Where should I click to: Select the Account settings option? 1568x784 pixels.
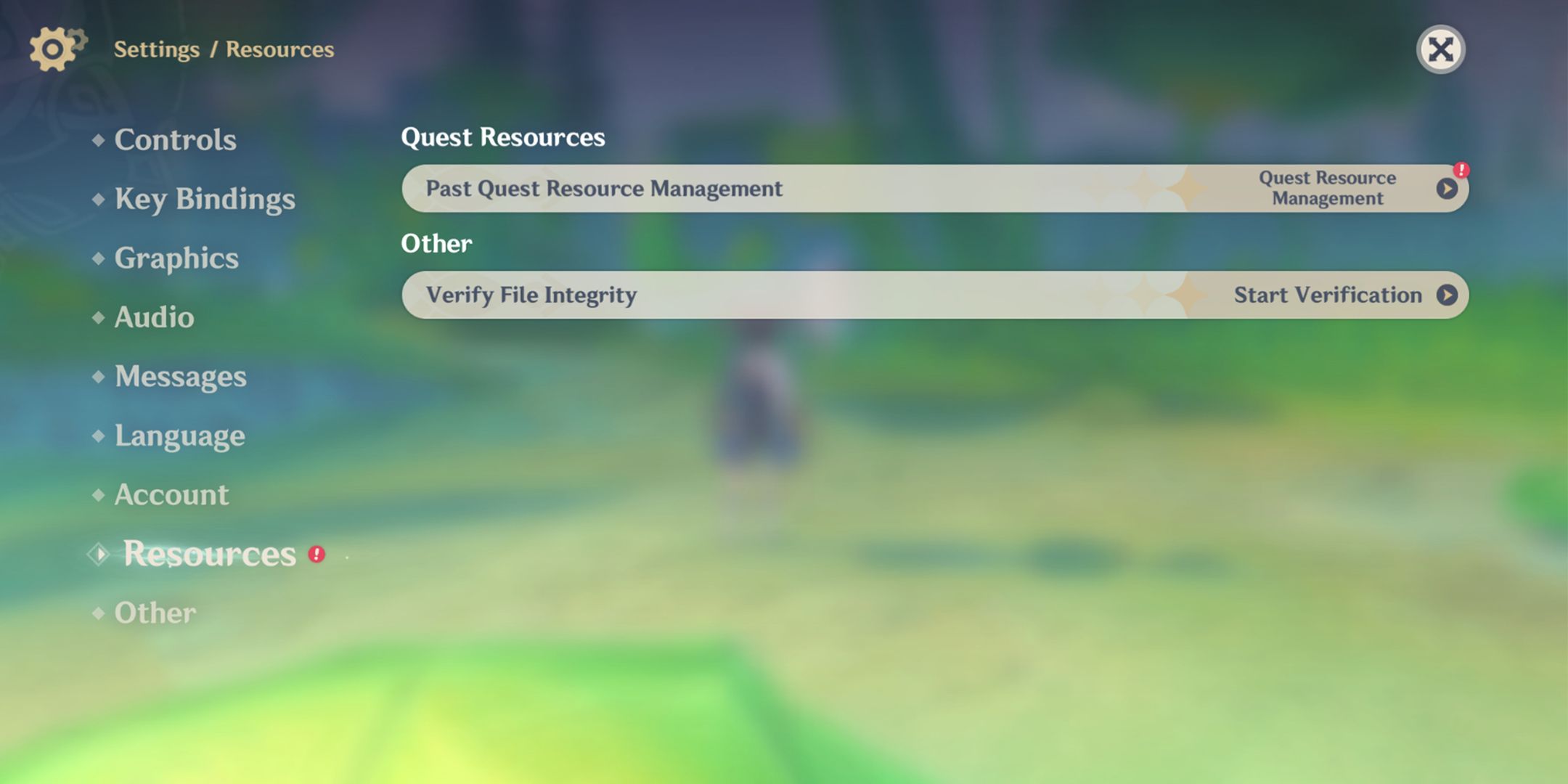click(171, 494)
